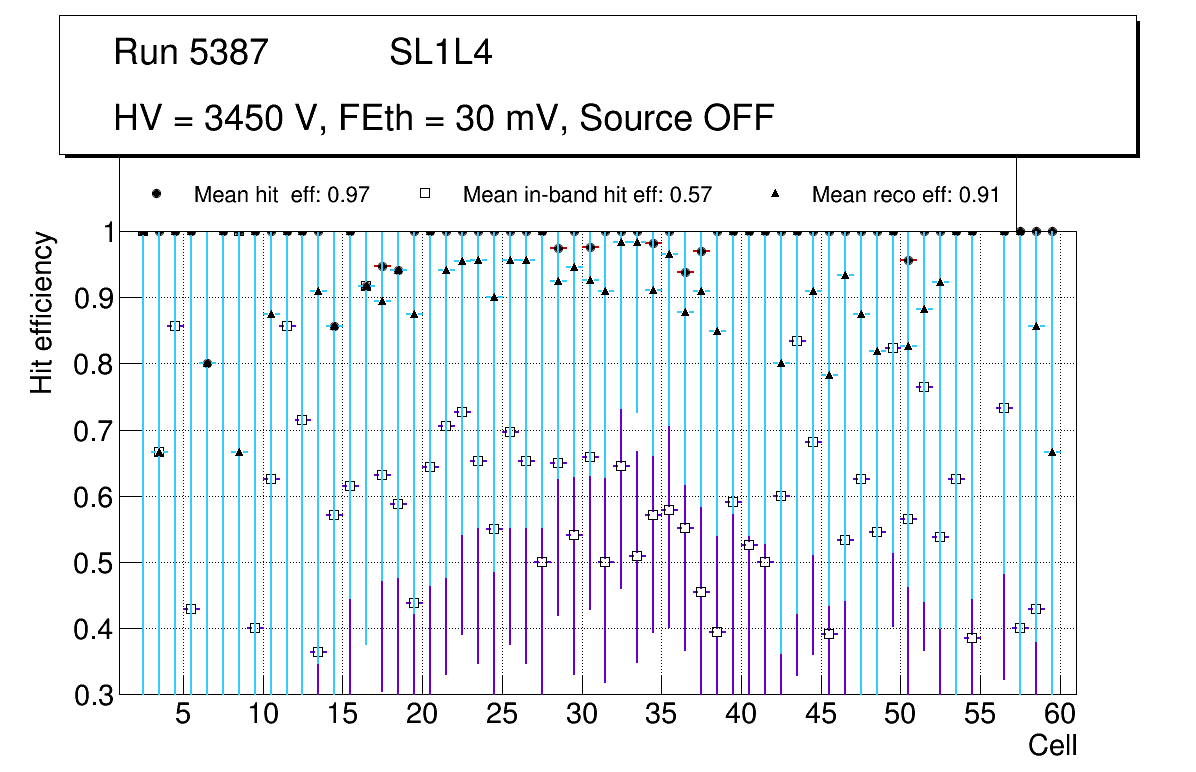The height and width of the screenshot is (772, 1196).
Task: Click the "Cell" x-axis title
Action: [1052, 746]
